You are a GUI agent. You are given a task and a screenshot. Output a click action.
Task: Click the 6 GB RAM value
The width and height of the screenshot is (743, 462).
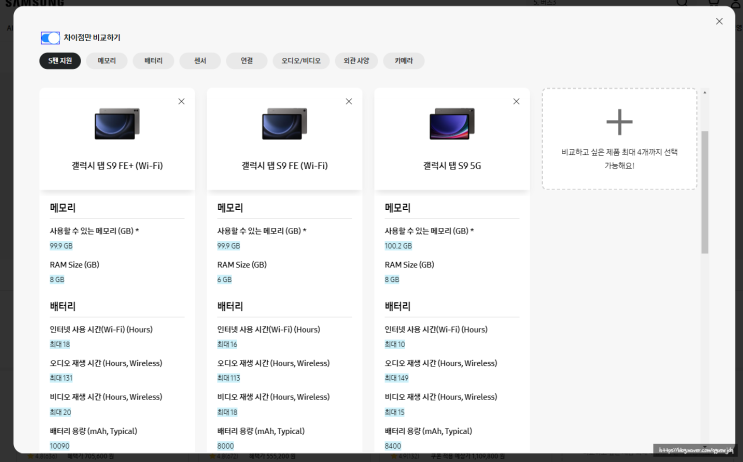pyautogui.click(x=225, y=280)
